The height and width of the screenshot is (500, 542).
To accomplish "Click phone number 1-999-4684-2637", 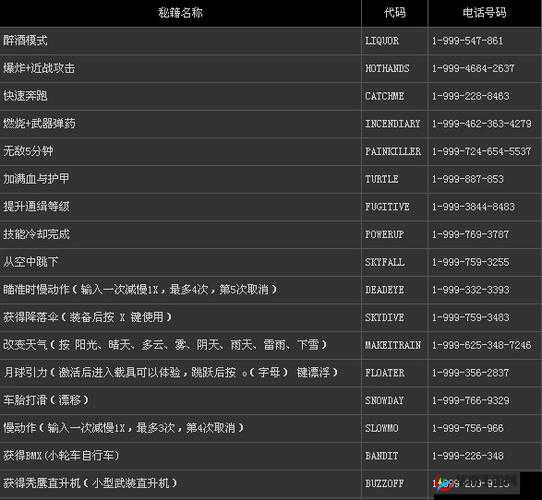I will (473, 68).
